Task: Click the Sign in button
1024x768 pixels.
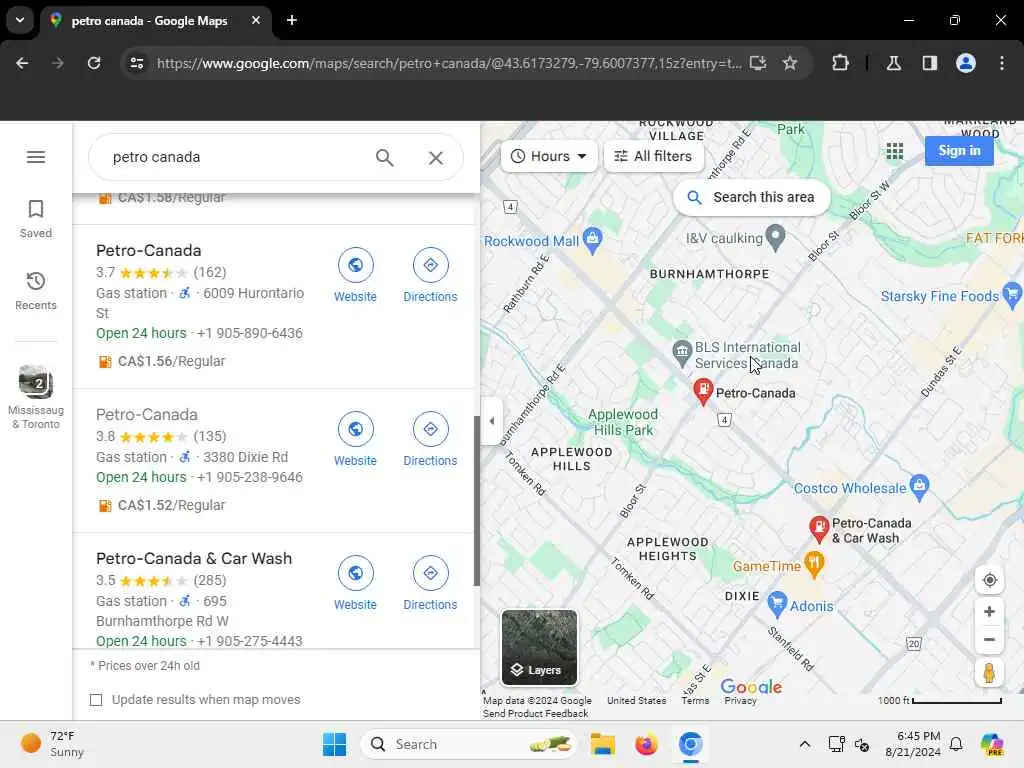Action: pos(959,151)
